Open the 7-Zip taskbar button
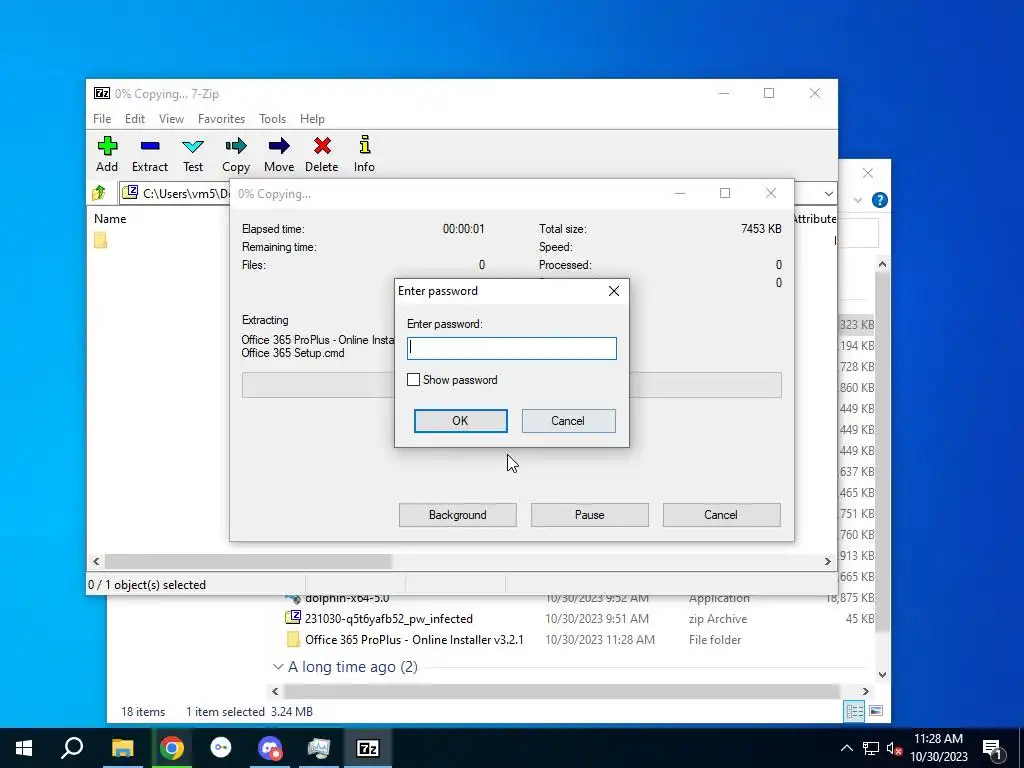The image size is (1024, 768). coord(368,748)
